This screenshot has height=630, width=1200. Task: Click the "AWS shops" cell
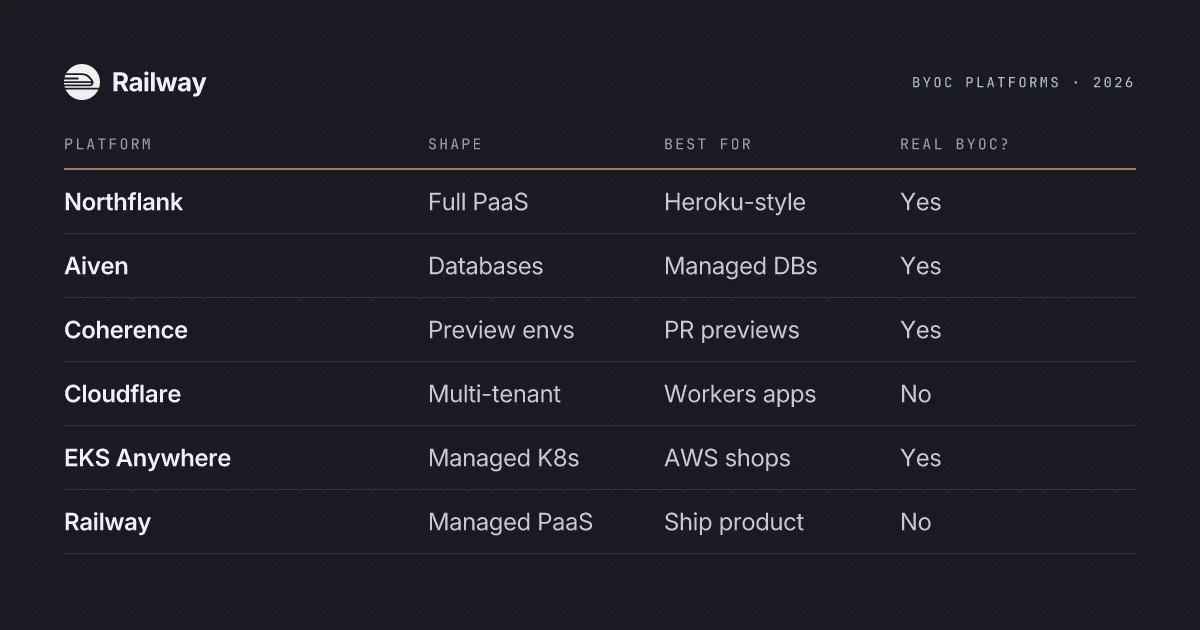coord(728,458)
